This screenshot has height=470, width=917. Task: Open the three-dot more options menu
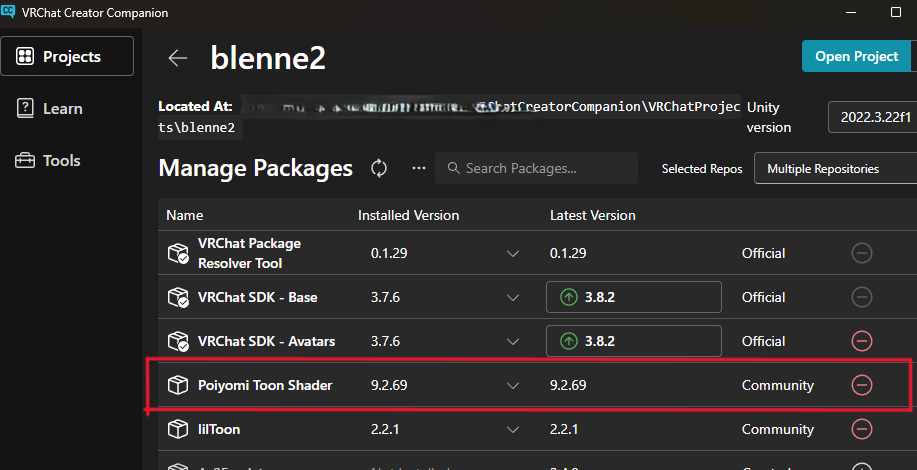tap(419, 168)
